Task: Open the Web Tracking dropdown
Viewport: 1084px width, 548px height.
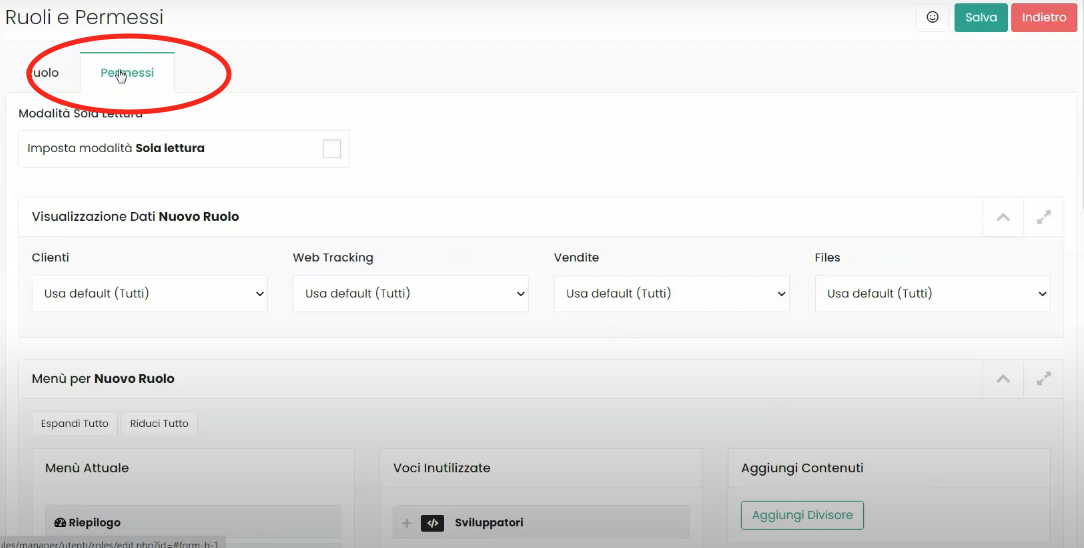Action: (411, 294)
